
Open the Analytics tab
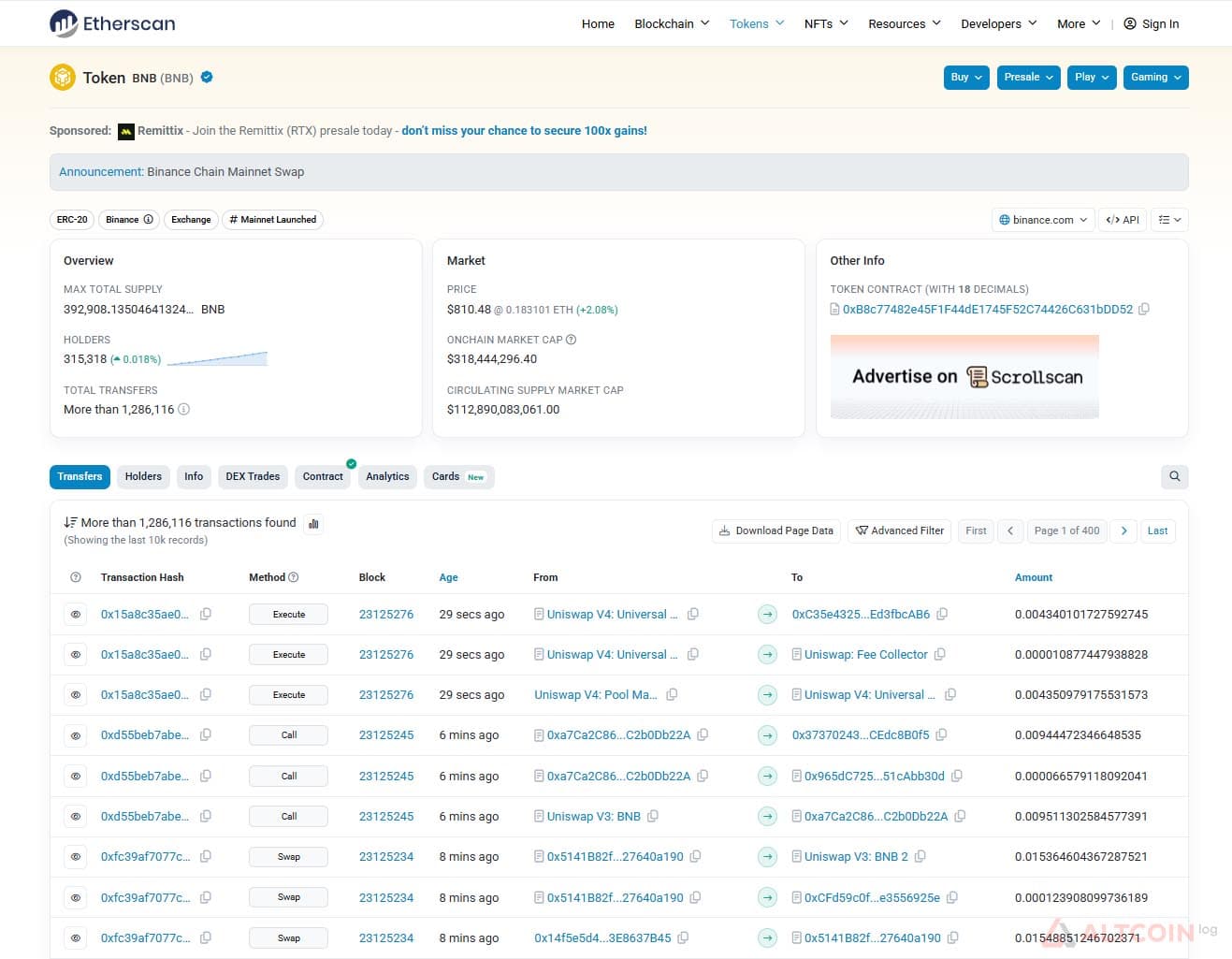click(387, 476)
